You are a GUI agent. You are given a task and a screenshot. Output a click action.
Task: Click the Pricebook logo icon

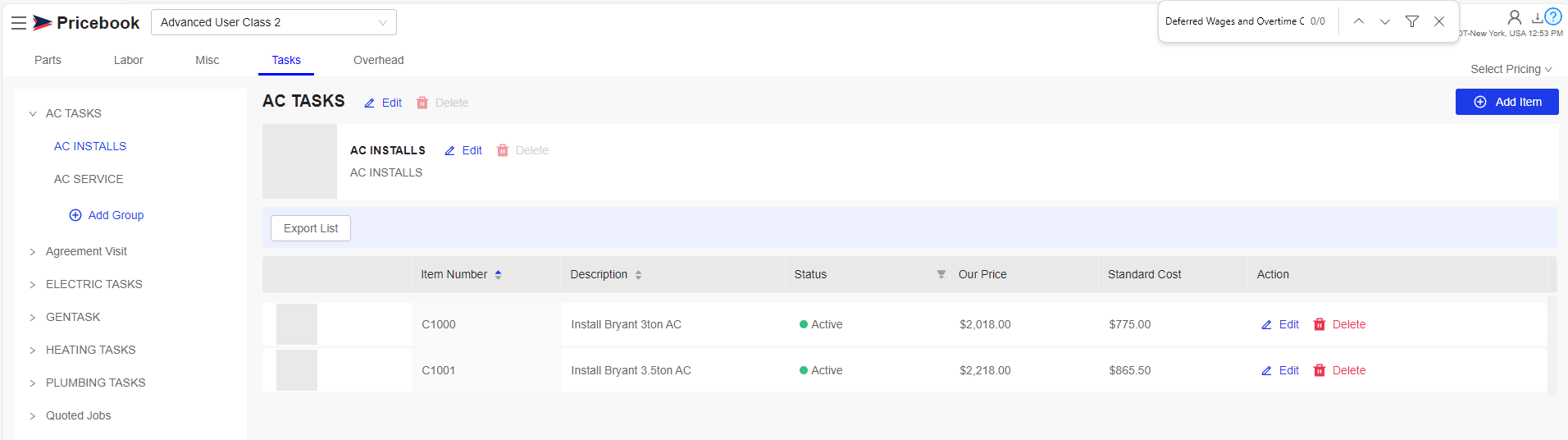pyautogui.click(x=43, y=23)
